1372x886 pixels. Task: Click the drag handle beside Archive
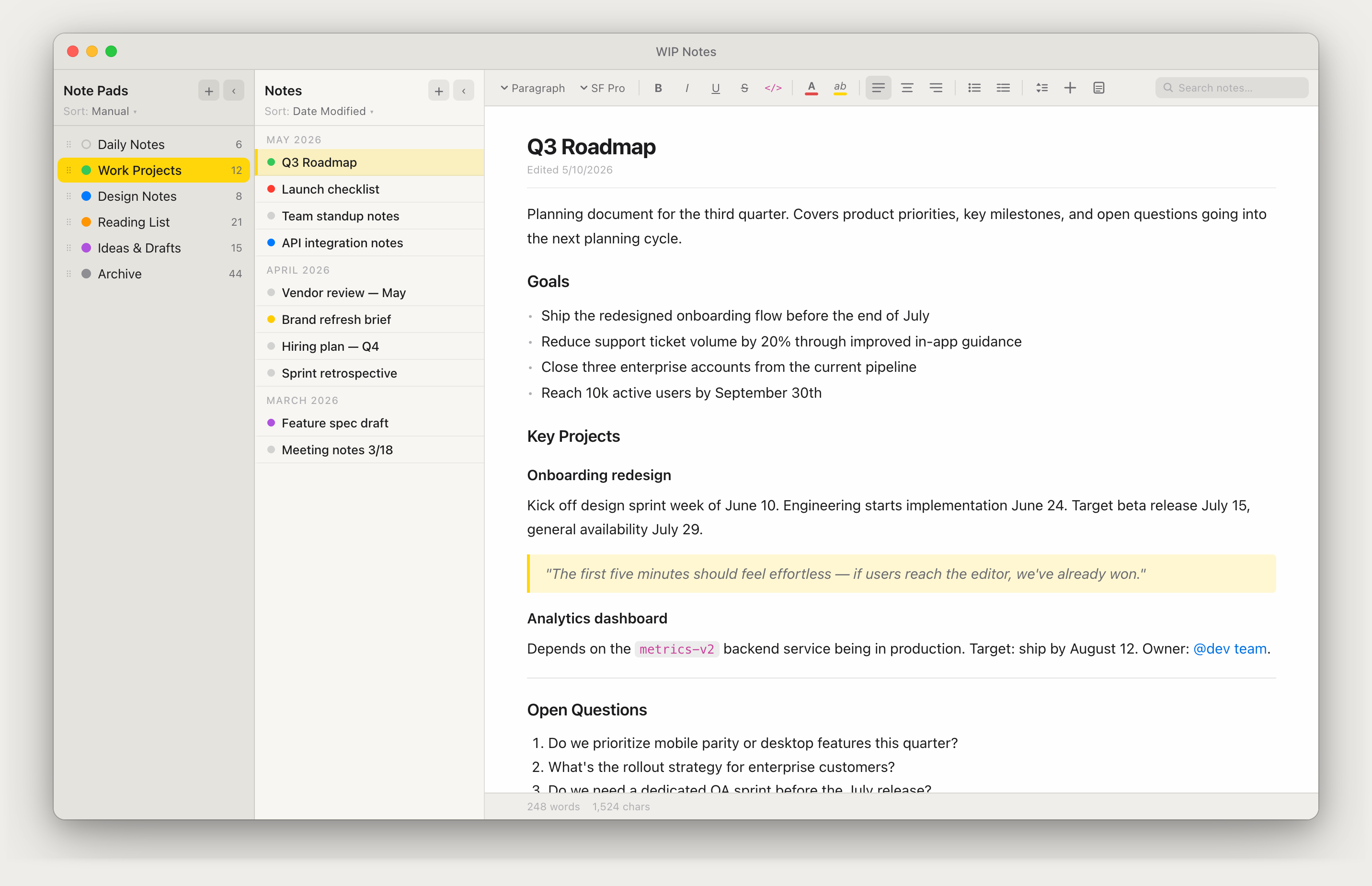pyautogui.click(x=69, y=274)
